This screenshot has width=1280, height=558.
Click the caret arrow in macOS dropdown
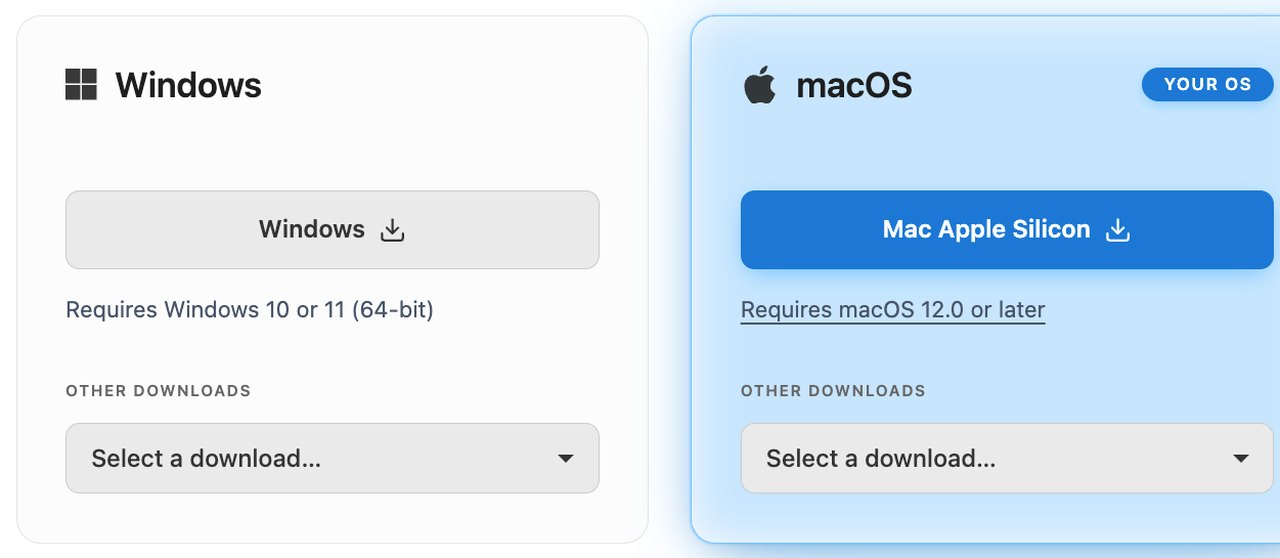[1240, 459]
